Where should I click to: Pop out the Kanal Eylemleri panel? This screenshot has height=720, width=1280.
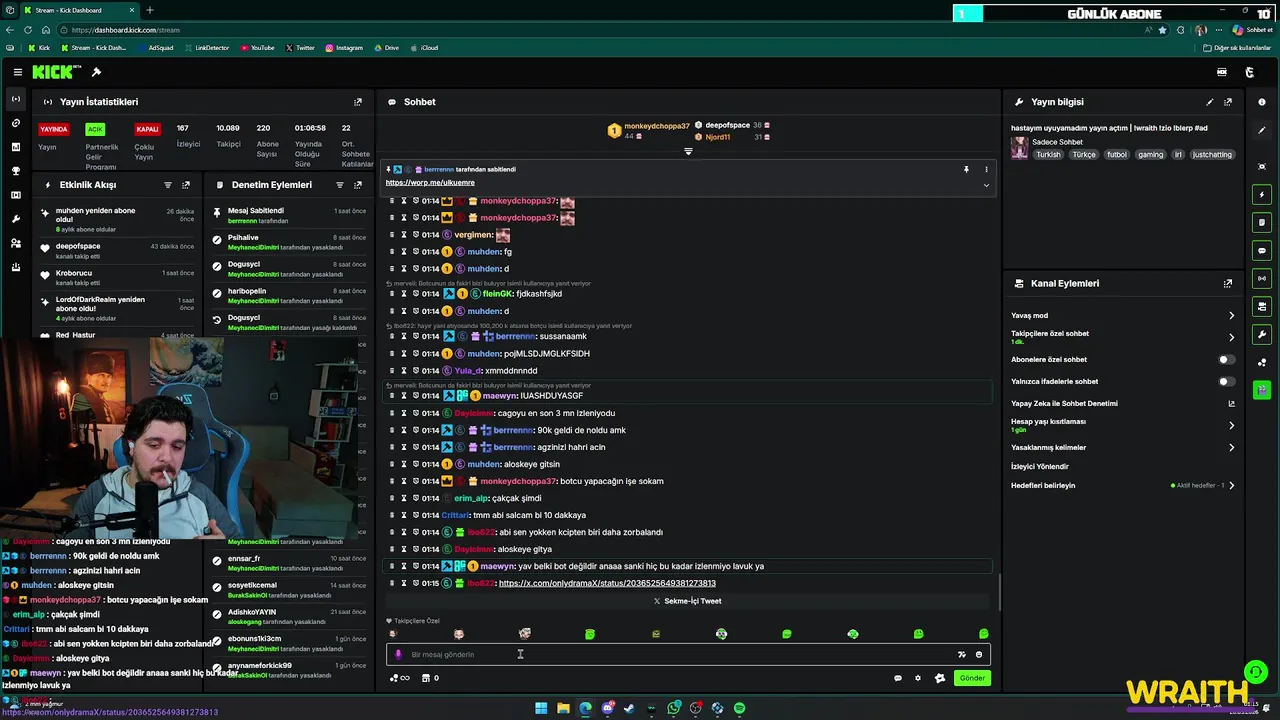(x=1228, y=283)
